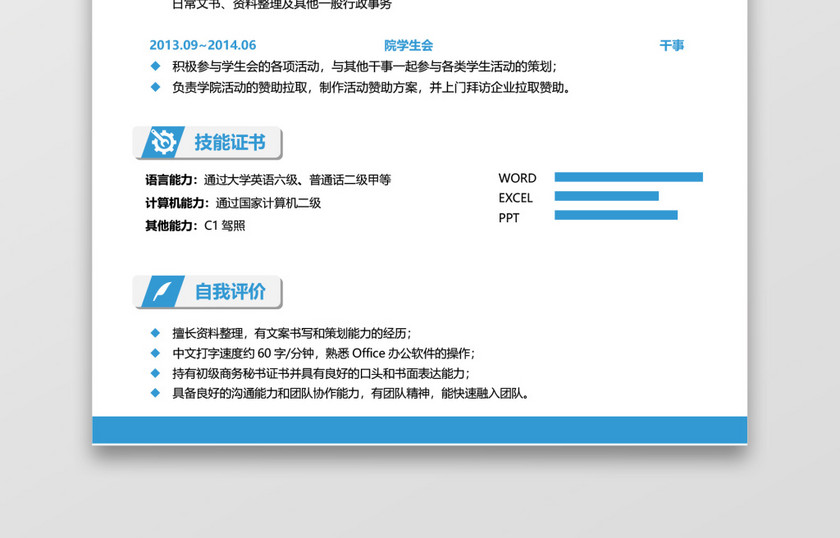Click the text 通过国家计算机二级
This screenshot has width=840, height=538.
pos(268,203)
